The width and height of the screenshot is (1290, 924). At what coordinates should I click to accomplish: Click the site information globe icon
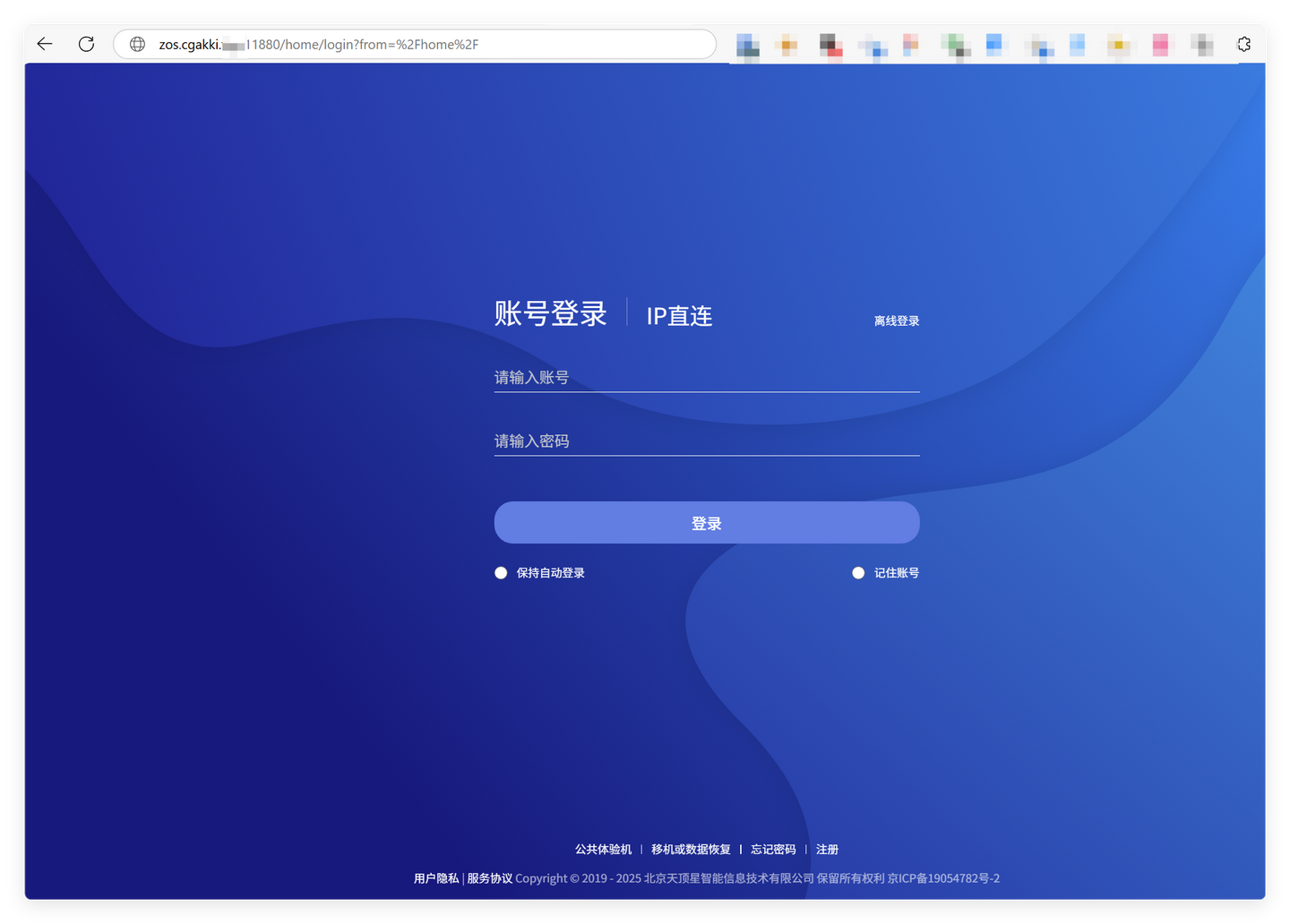click(x=137, y=43)
